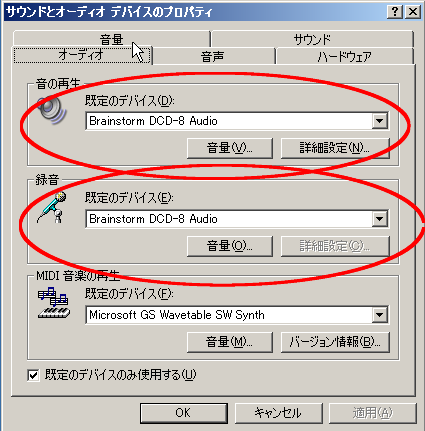The image size is (425, 431).
Task: Click the microphone icon in 録音
Action: (x=52, y=207)
